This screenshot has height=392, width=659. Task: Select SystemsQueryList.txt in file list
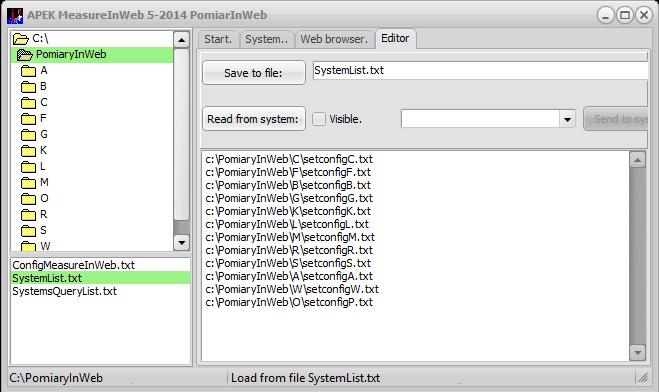click(64, 291)
